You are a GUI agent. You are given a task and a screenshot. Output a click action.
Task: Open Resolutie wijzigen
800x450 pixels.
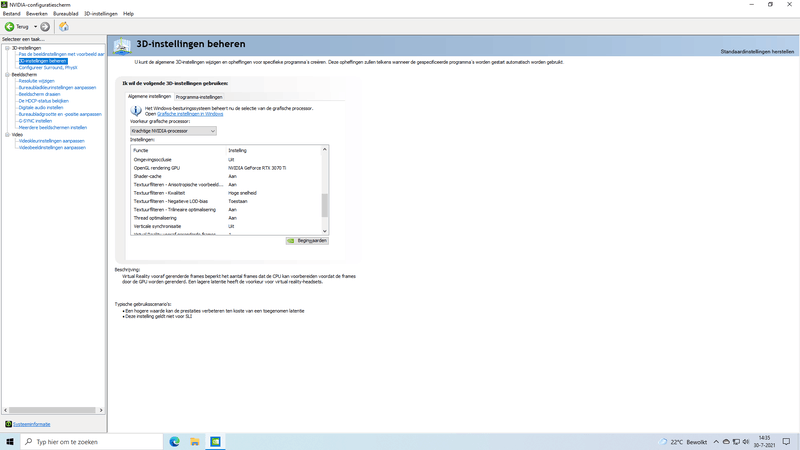click(x=36, y=81)
